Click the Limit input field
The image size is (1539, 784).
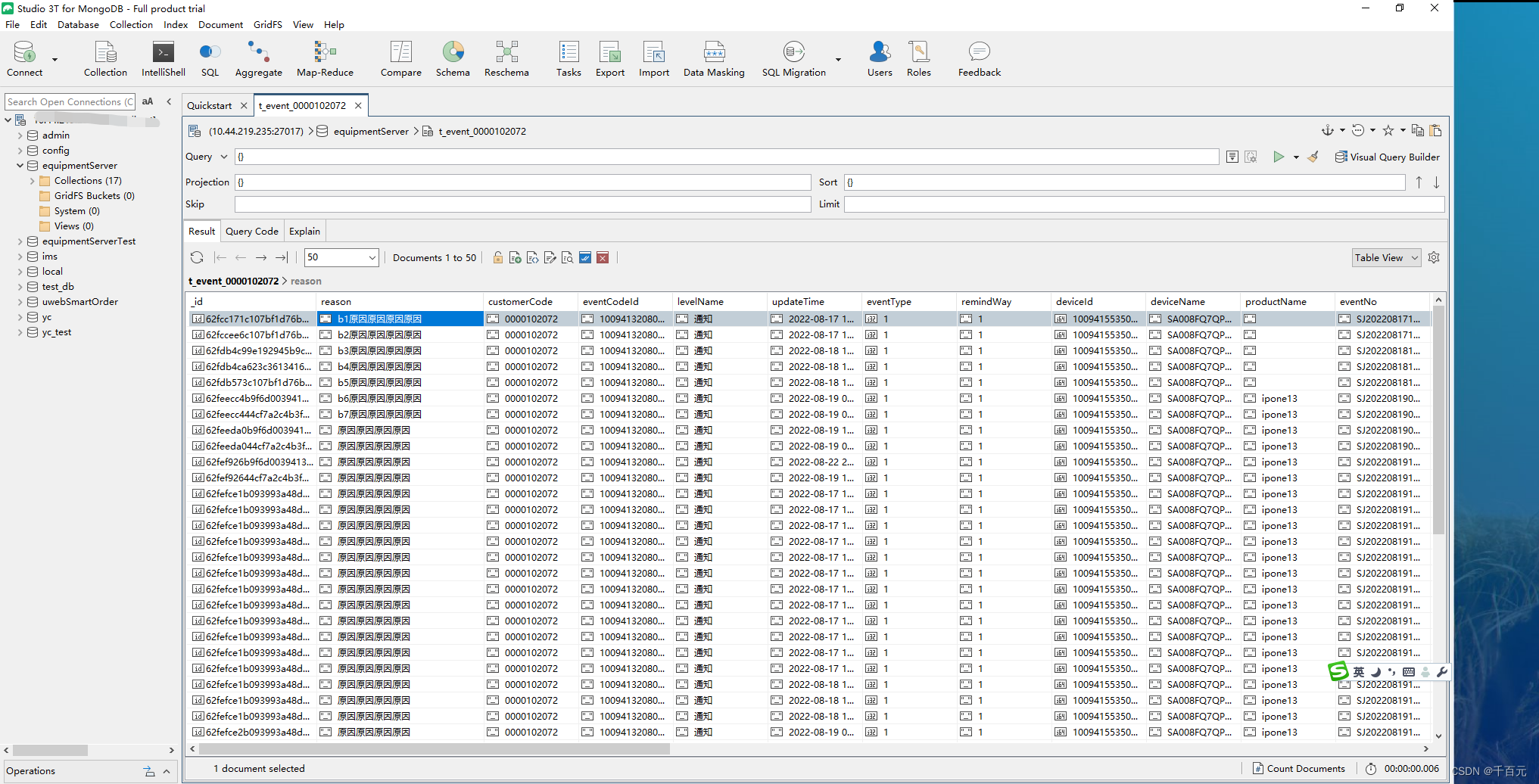tap(1144, 204)
